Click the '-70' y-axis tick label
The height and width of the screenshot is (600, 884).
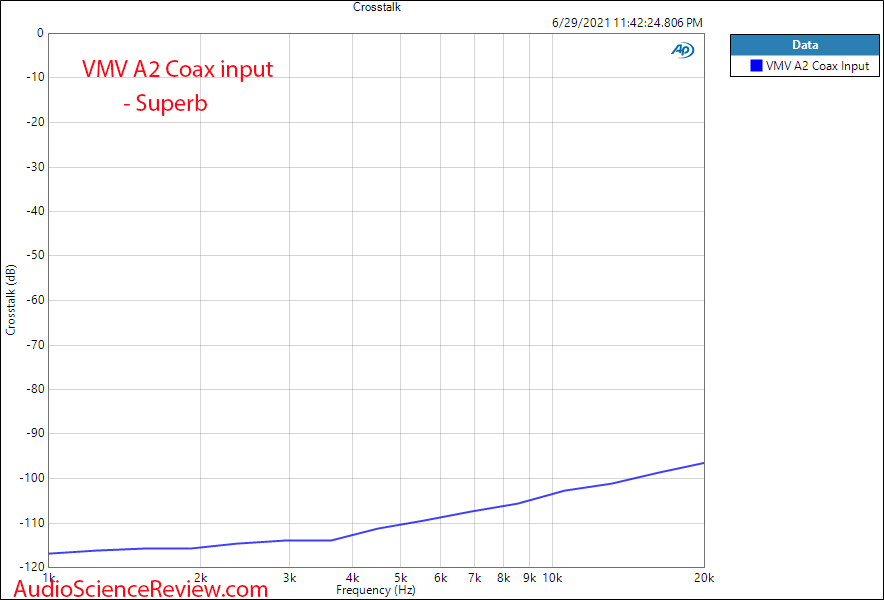point(35,345)
